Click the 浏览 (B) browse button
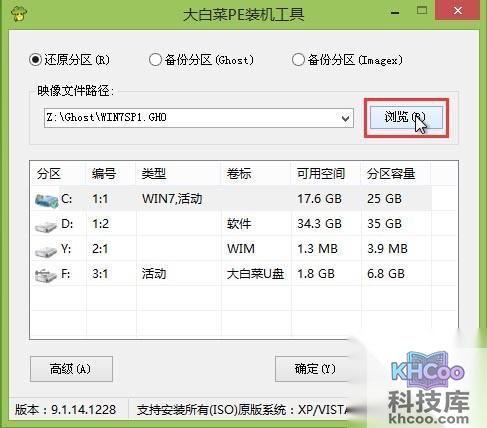This screenshot has width=487, height=428. click(x=406, y=117)
